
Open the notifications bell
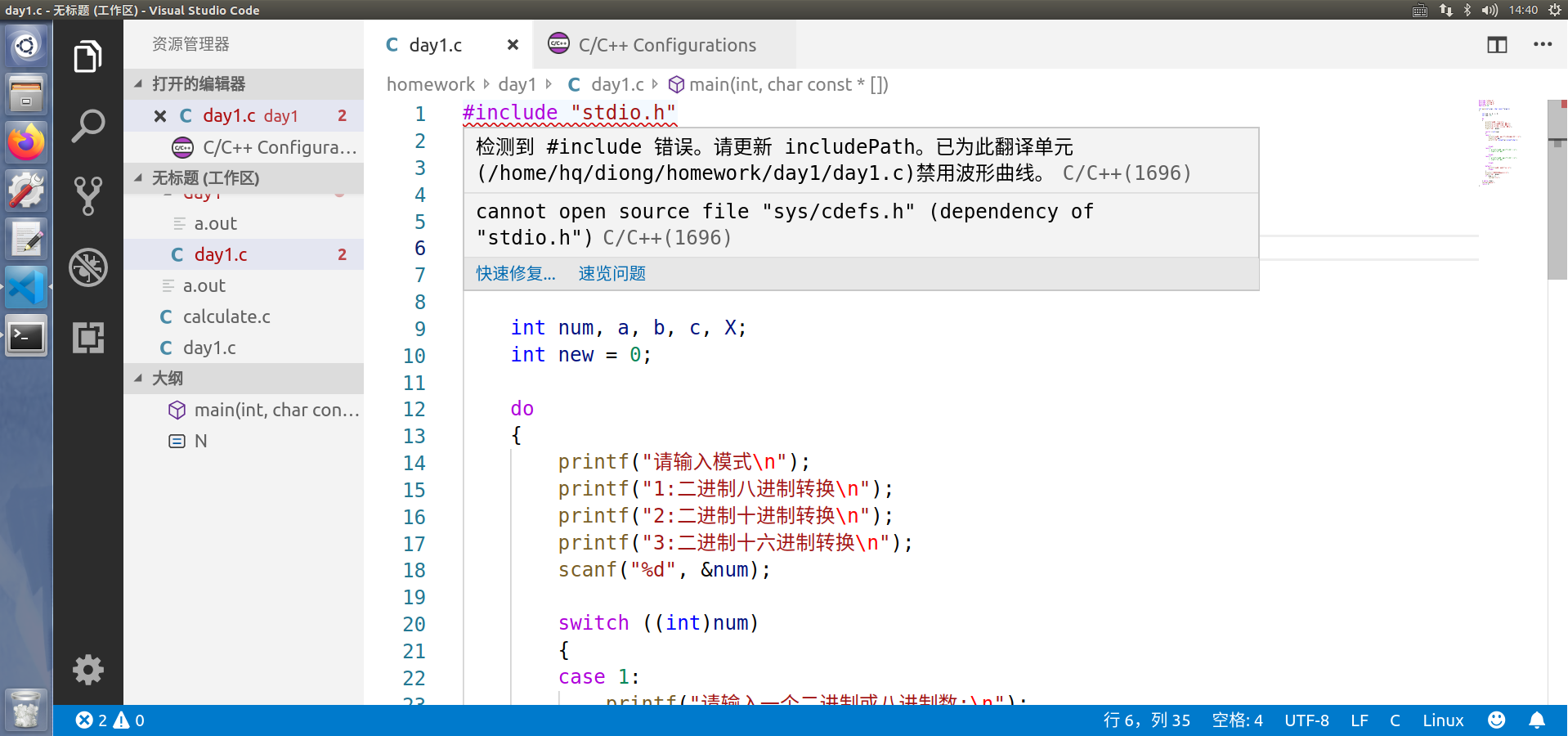(1536, 720)
